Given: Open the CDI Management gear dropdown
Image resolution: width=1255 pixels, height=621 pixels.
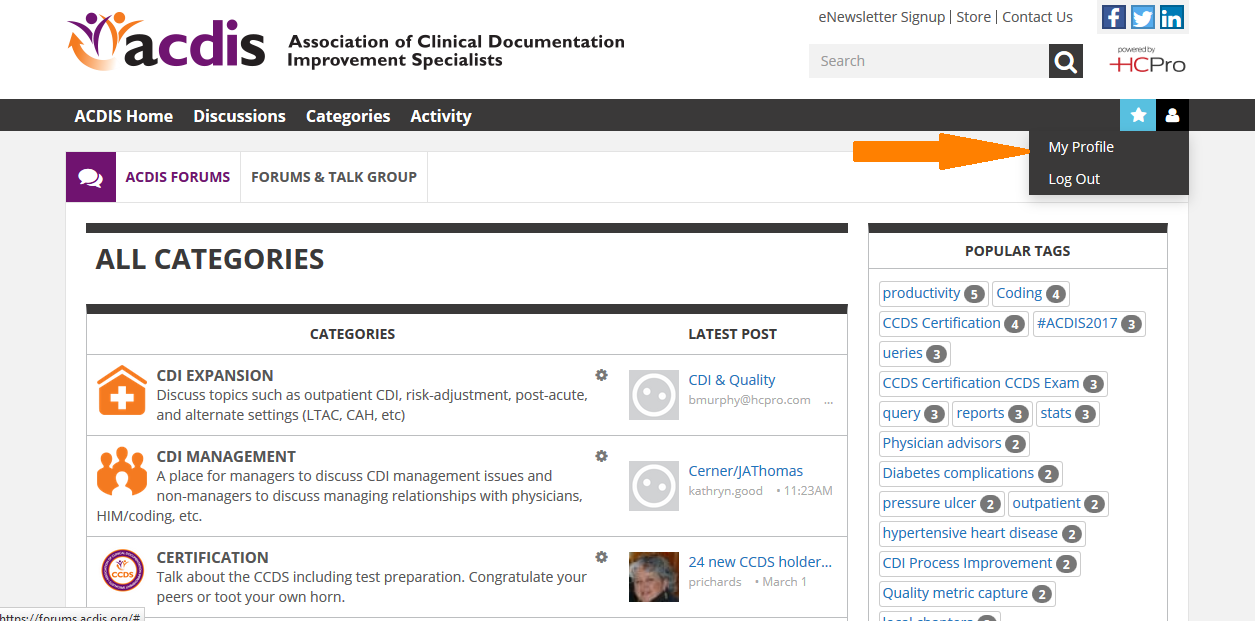Looking at the screenshot, I should point(601,455).
